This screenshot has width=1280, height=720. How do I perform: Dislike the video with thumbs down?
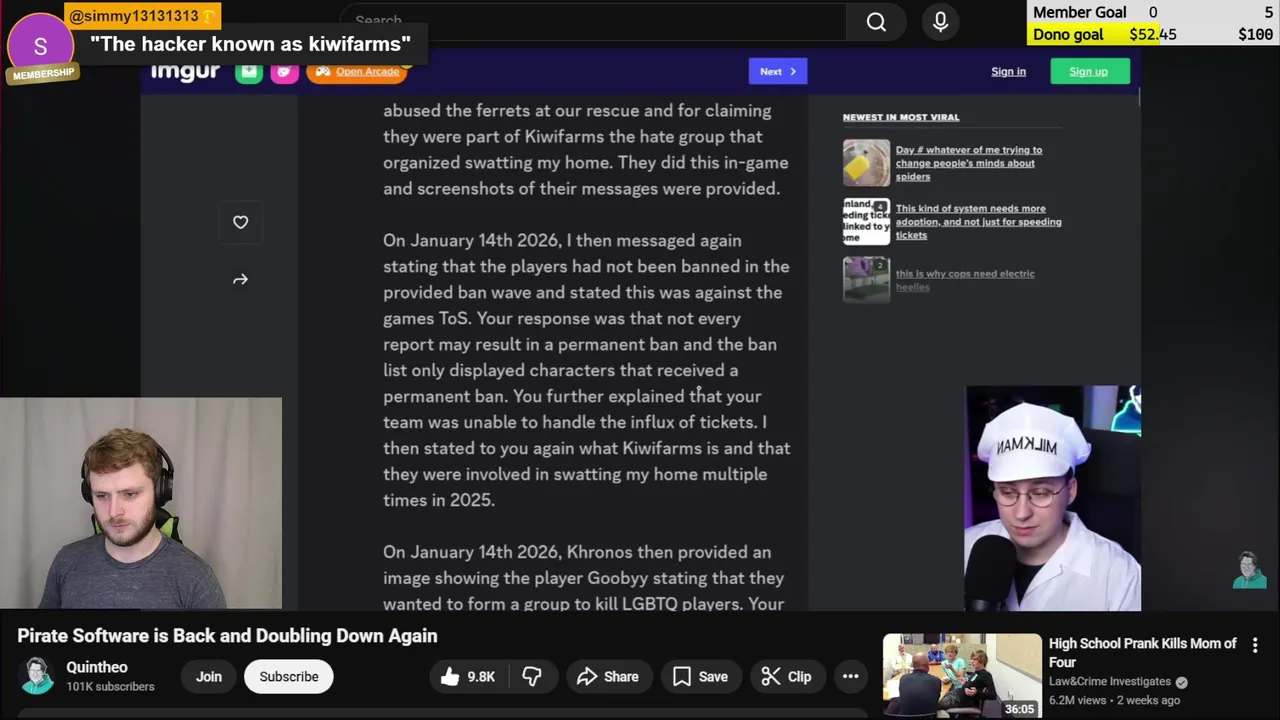coord(532,677)
